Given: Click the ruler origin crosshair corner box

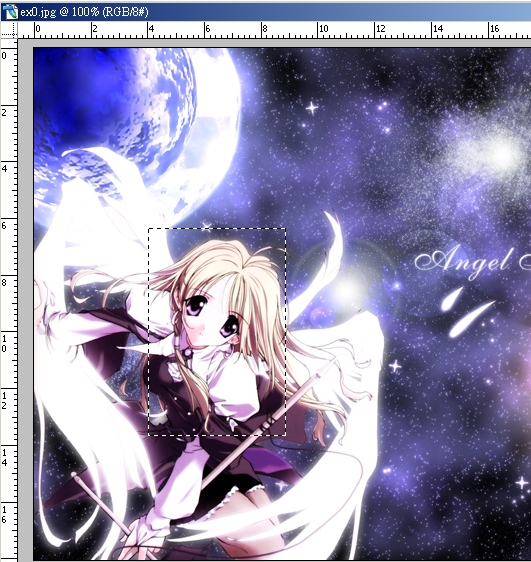Looking at the screenshot, I should tap(9, 30).
